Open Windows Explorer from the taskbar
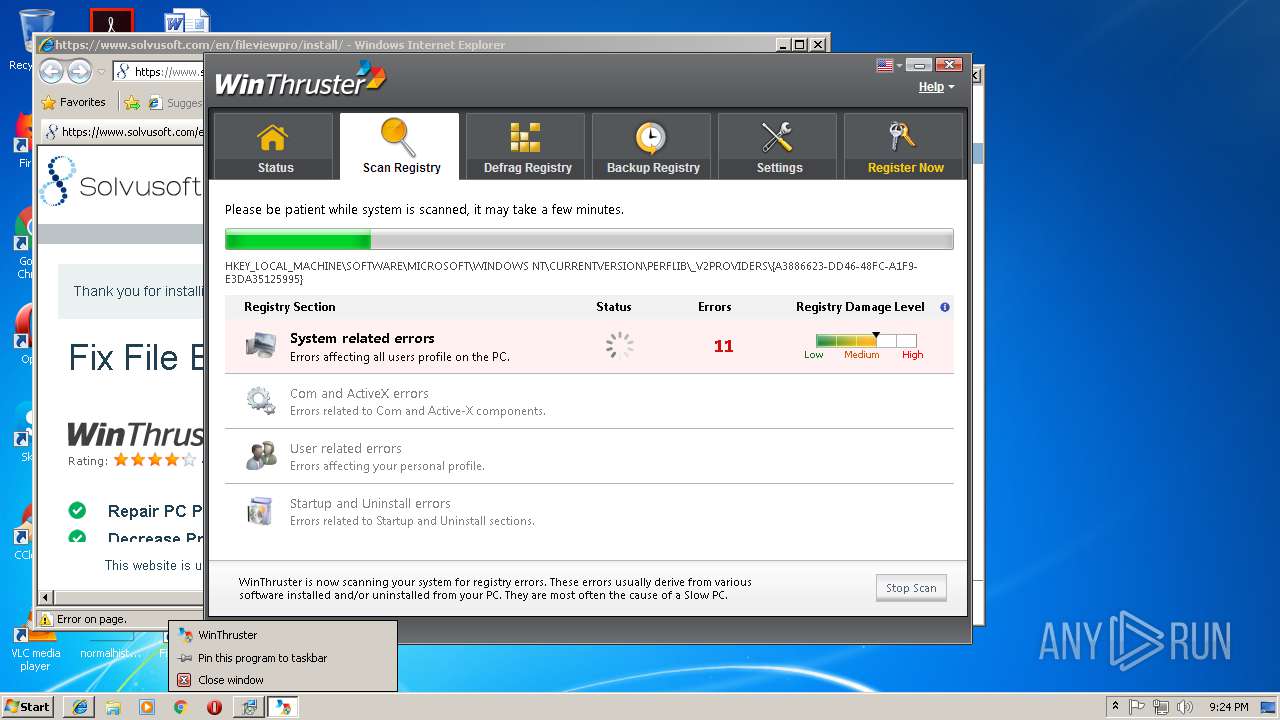Image resolution: width=1280 pixels, height=720 pixels. point(113,707)
